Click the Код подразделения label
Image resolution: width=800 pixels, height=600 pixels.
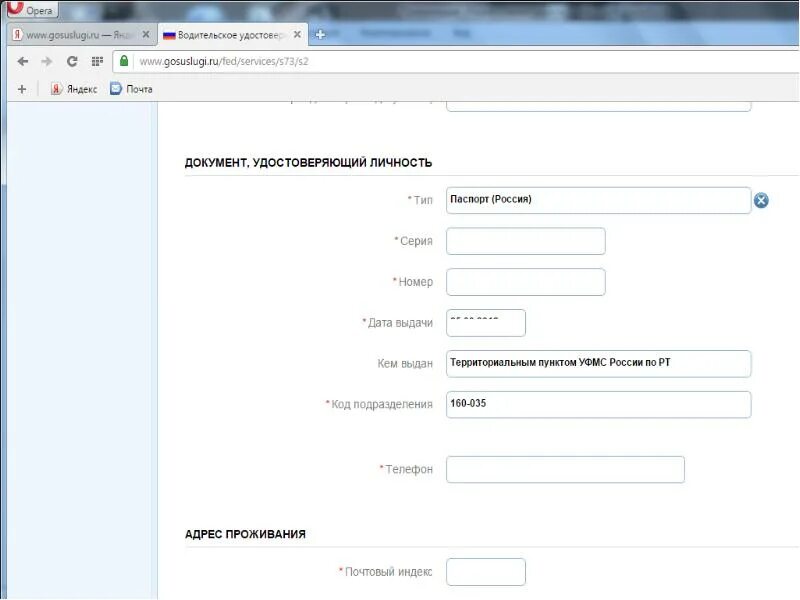click(382, 404)
